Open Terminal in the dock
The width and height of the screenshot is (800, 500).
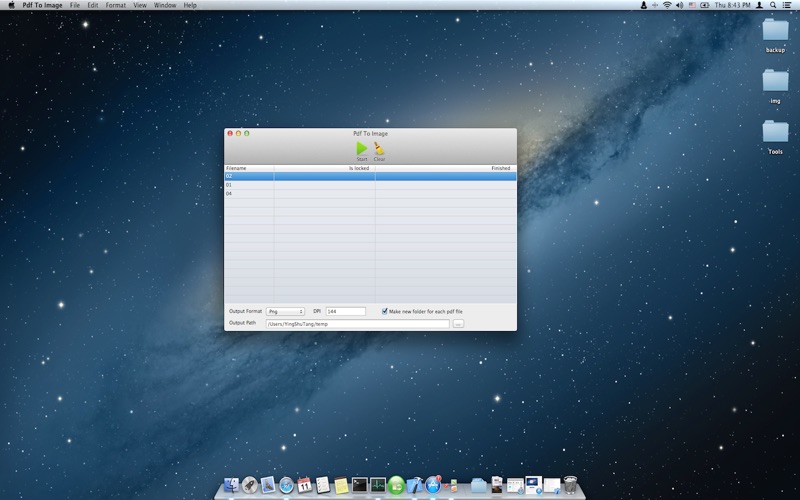pyautogui.click(x=359, y=485)
